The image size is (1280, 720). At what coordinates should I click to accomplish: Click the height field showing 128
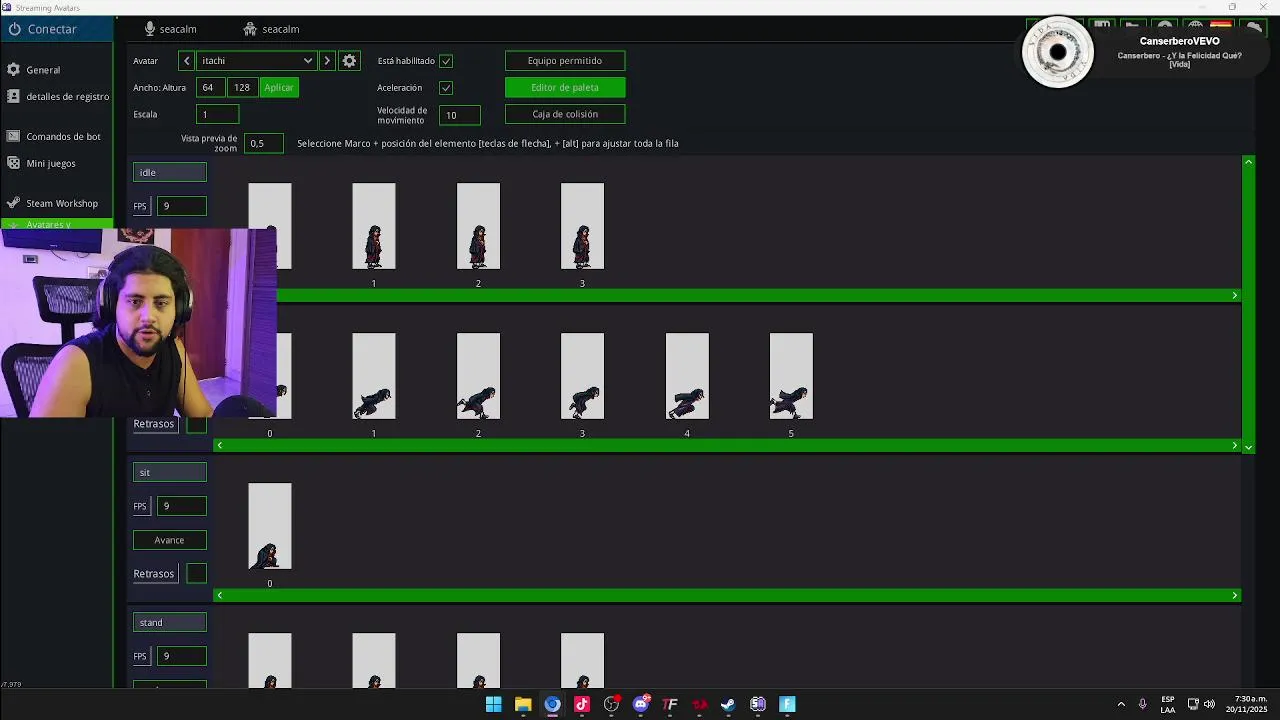tap(242, 88)
